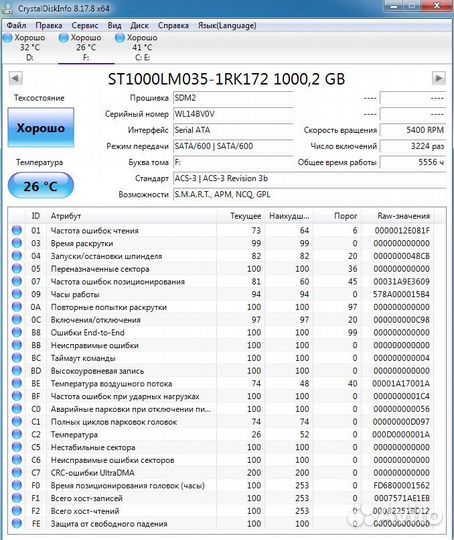Go to next disk with right arrow
The width and height of the screenshot is (454, 540).
pos(438,78)
